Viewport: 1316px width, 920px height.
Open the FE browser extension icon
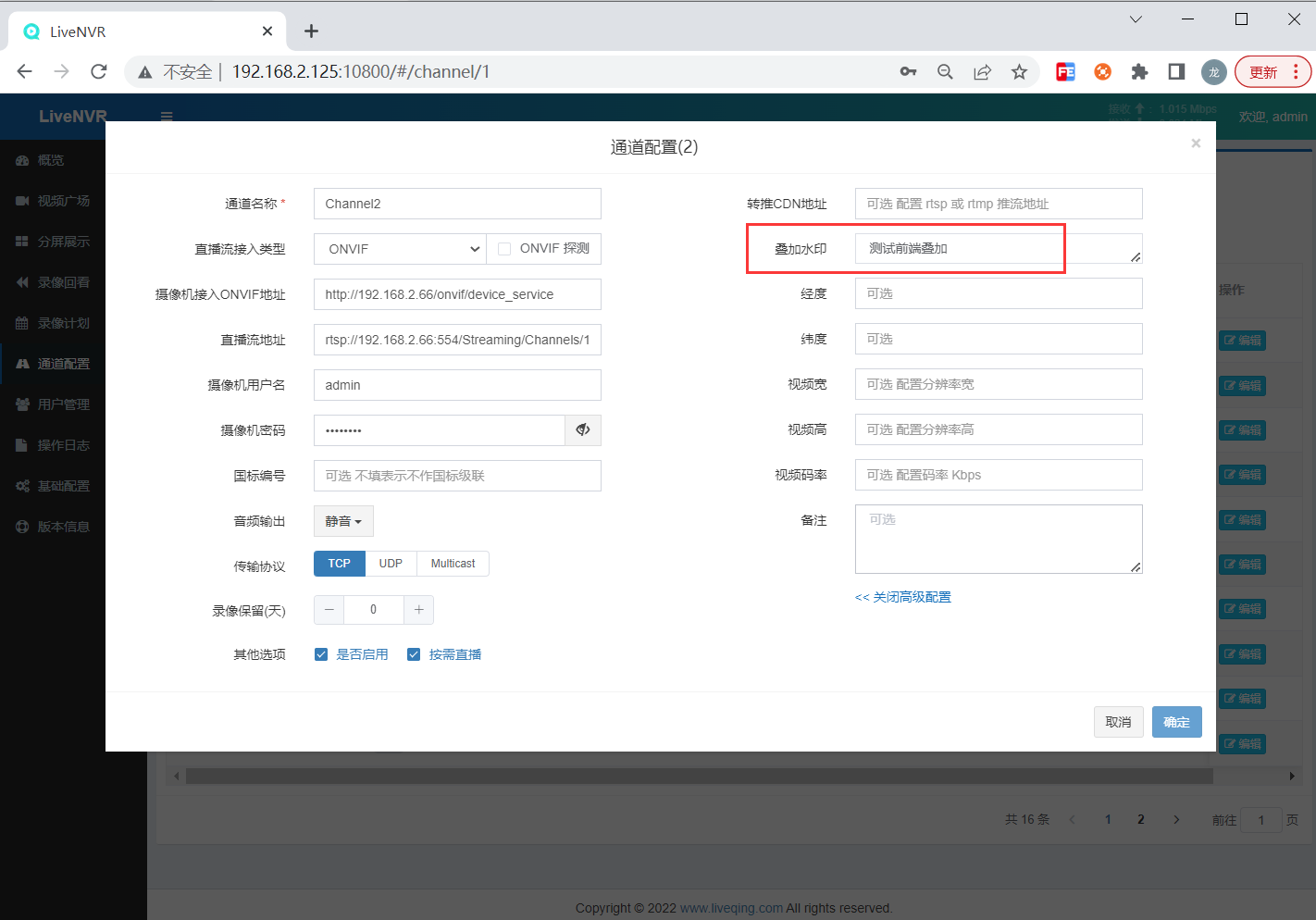pyautogui.click(x=1065, y=71)
